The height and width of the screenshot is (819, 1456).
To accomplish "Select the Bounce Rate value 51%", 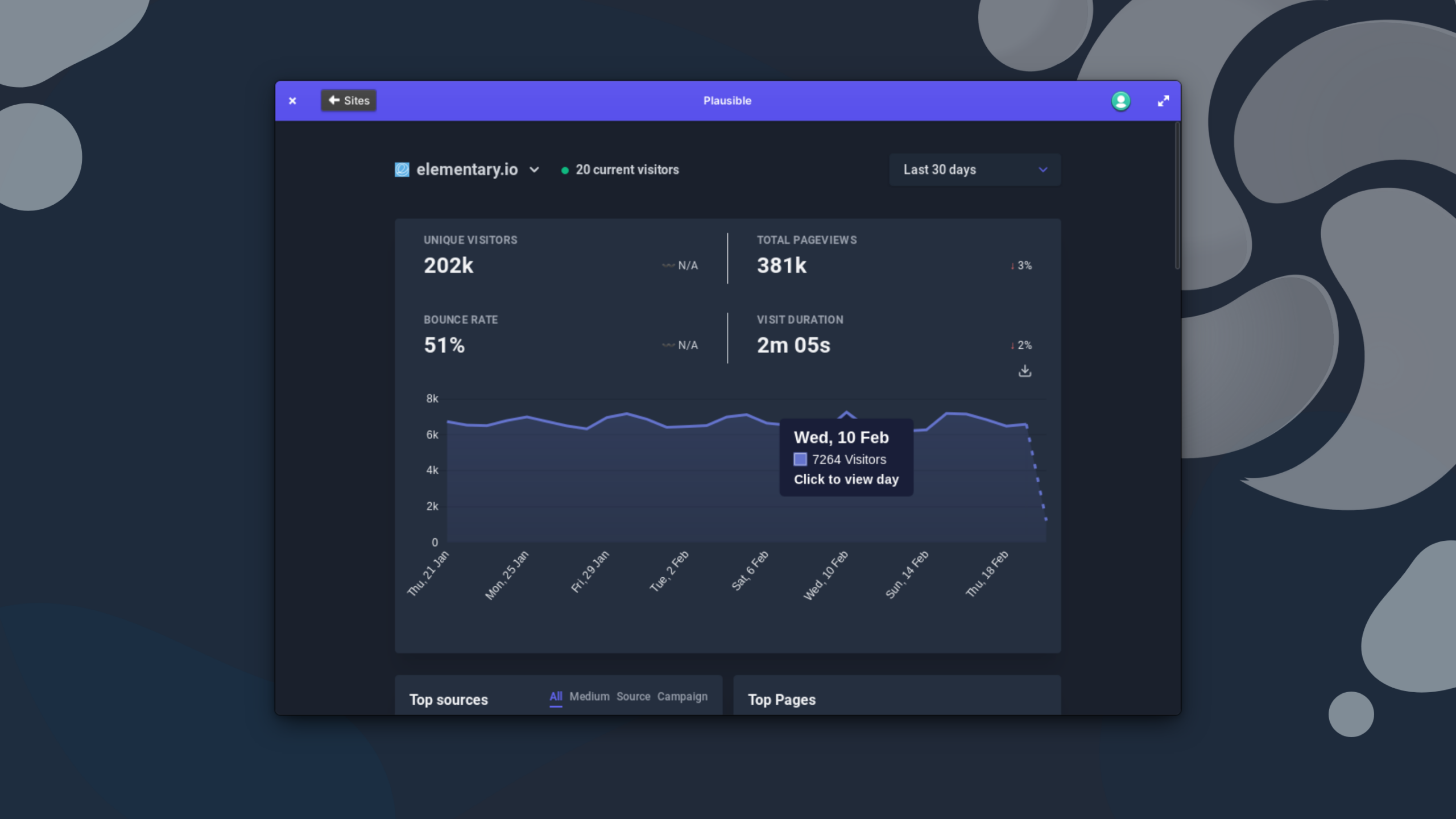I will (444, 345).
